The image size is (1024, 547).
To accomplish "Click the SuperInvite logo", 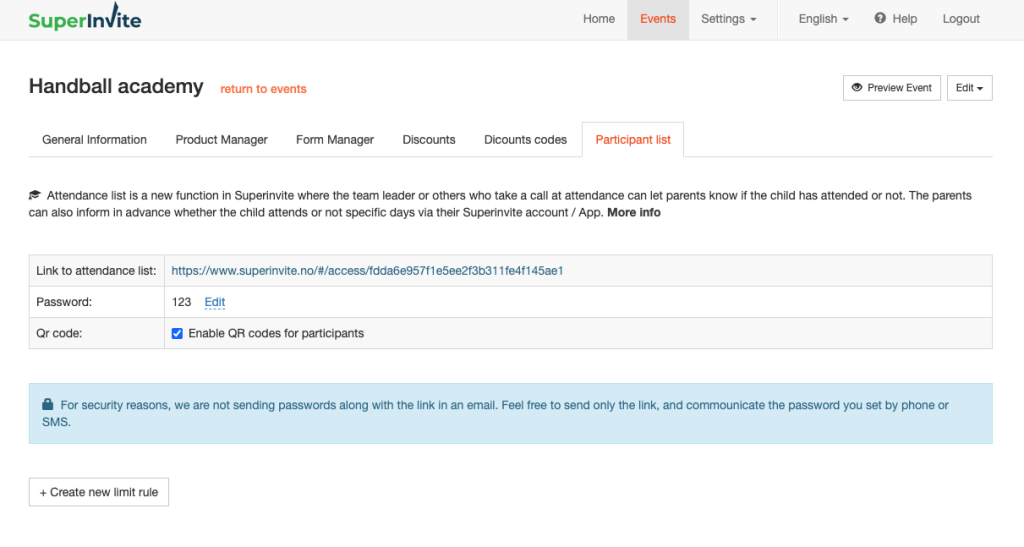I will pos(85,20).
